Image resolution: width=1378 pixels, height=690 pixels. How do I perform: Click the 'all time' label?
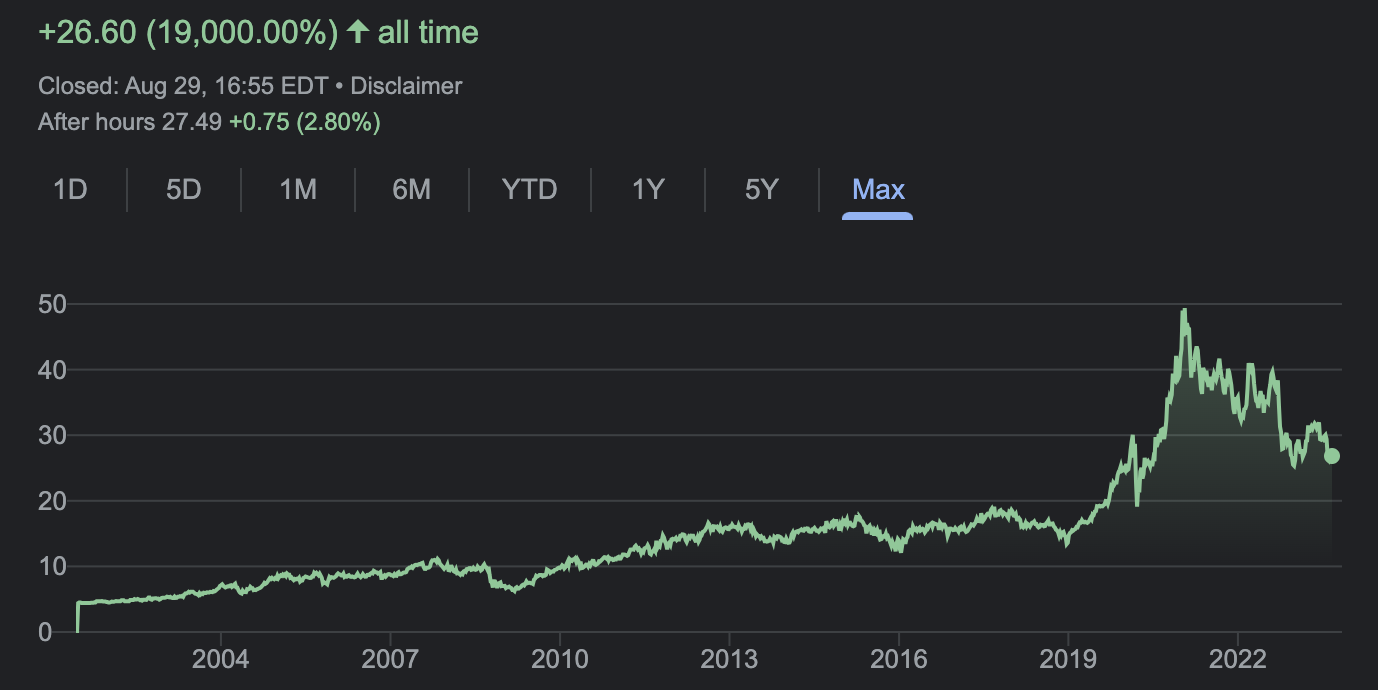(x=428, y=32)
